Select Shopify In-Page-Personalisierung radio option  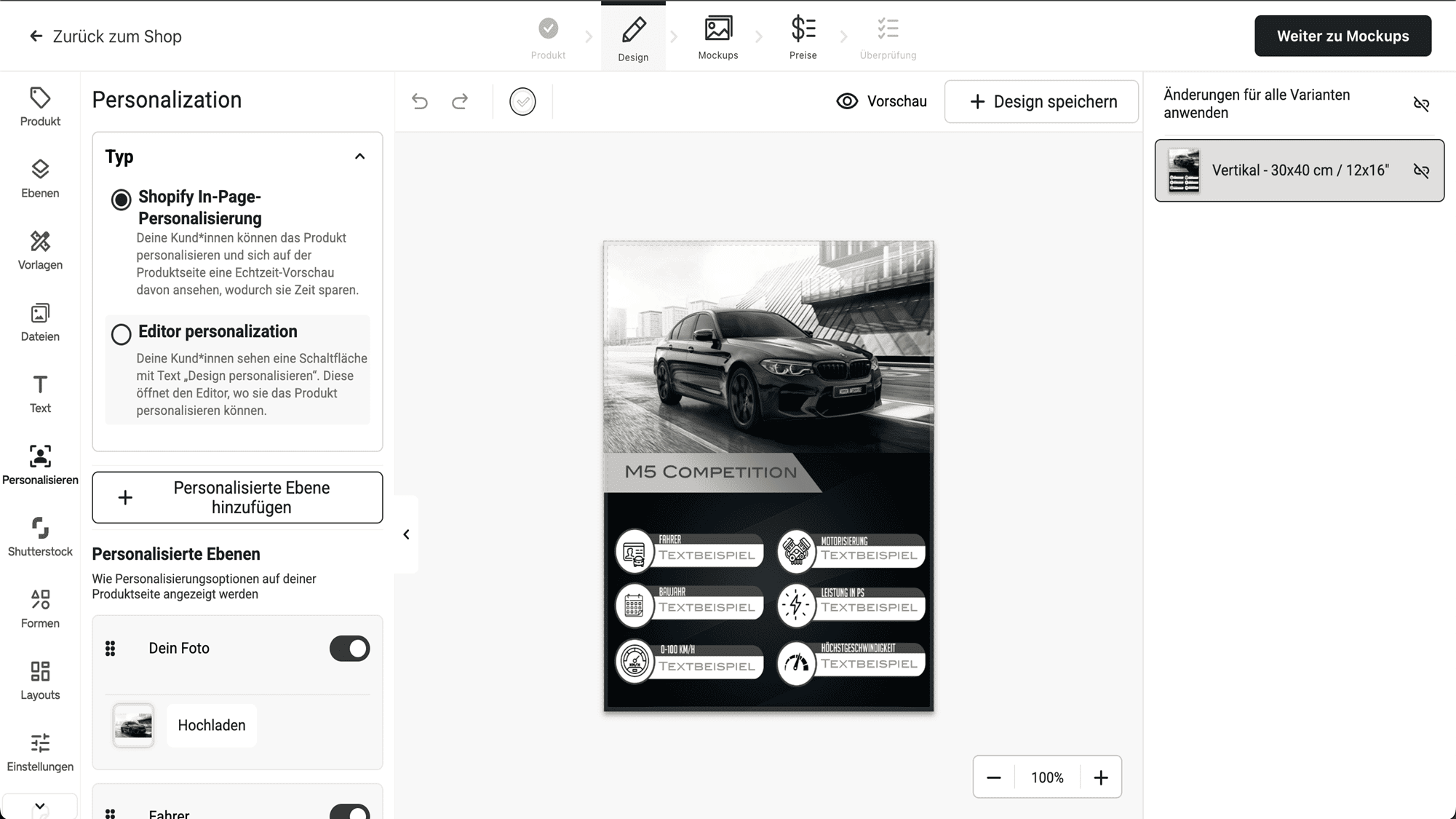121,199
